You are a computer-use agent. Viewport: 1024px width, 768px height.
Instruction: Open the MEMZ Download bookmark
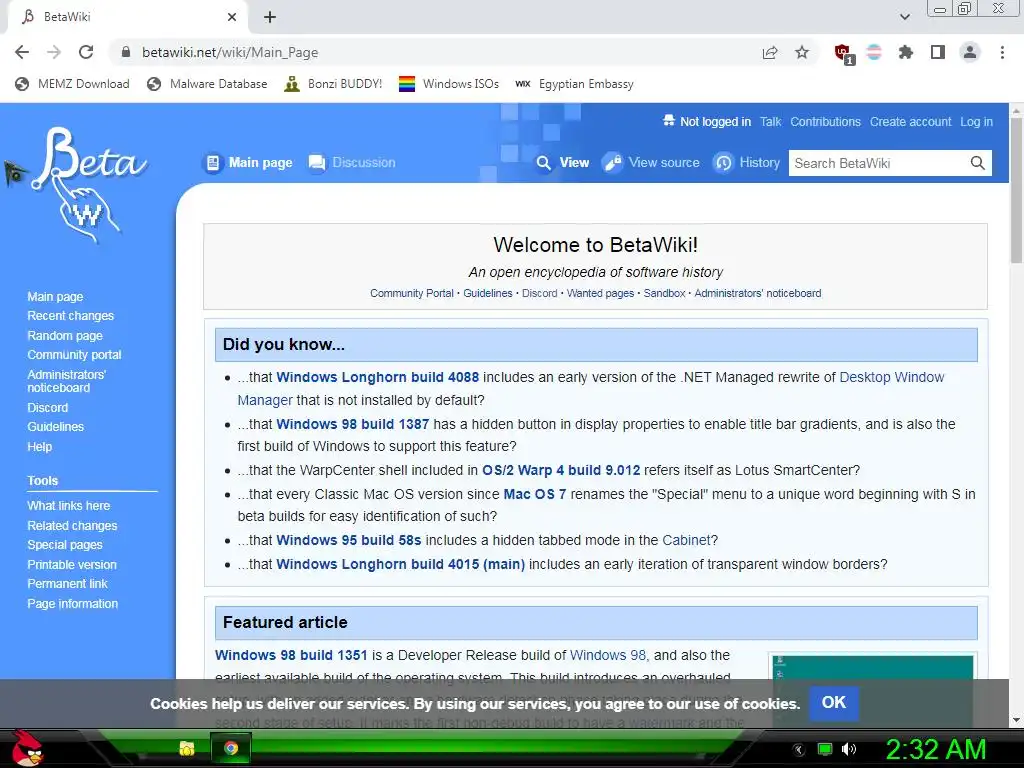pos(72,84)
